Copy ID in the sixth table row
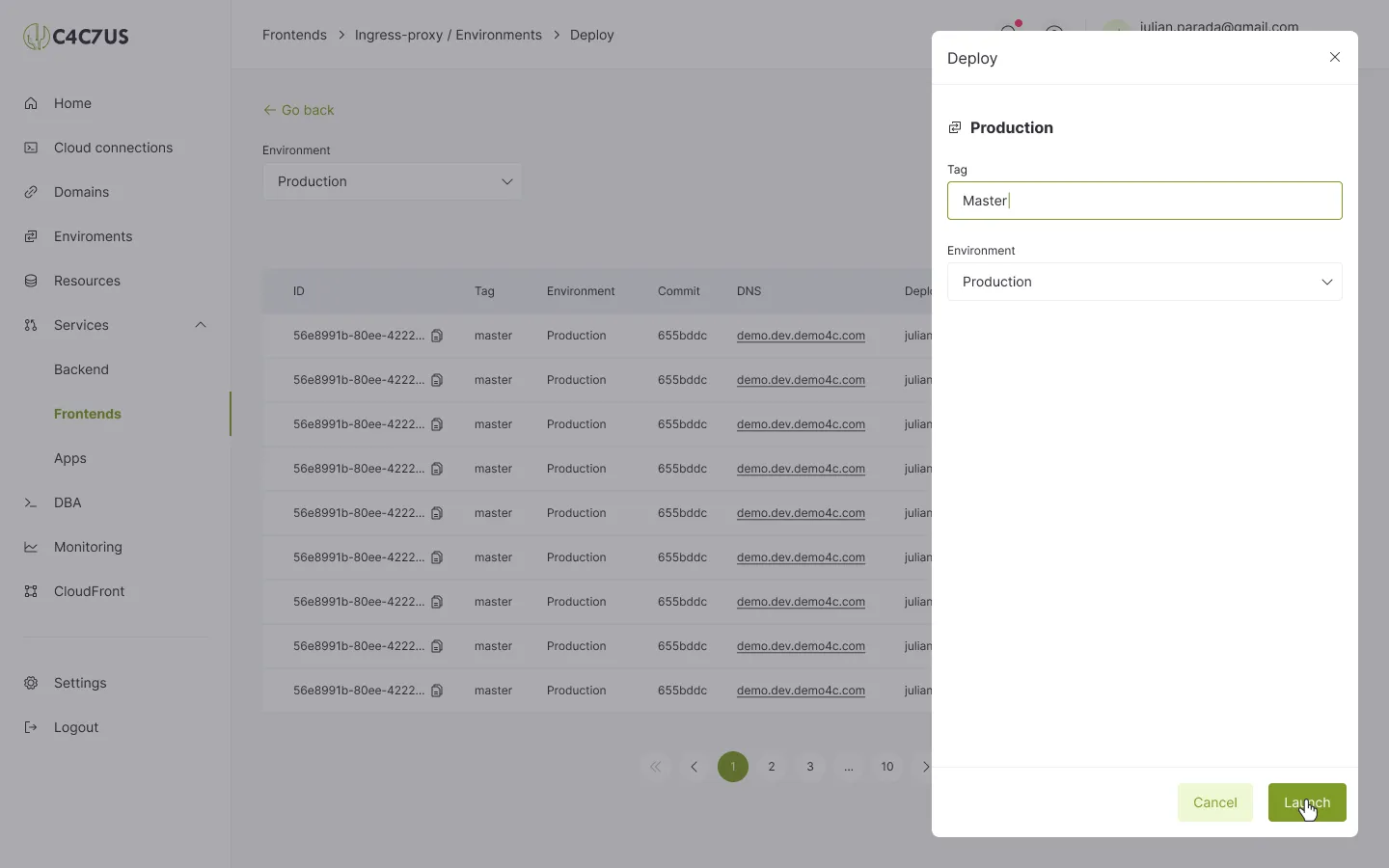Viewport: 1389px width, 868px height. [437, 557]
